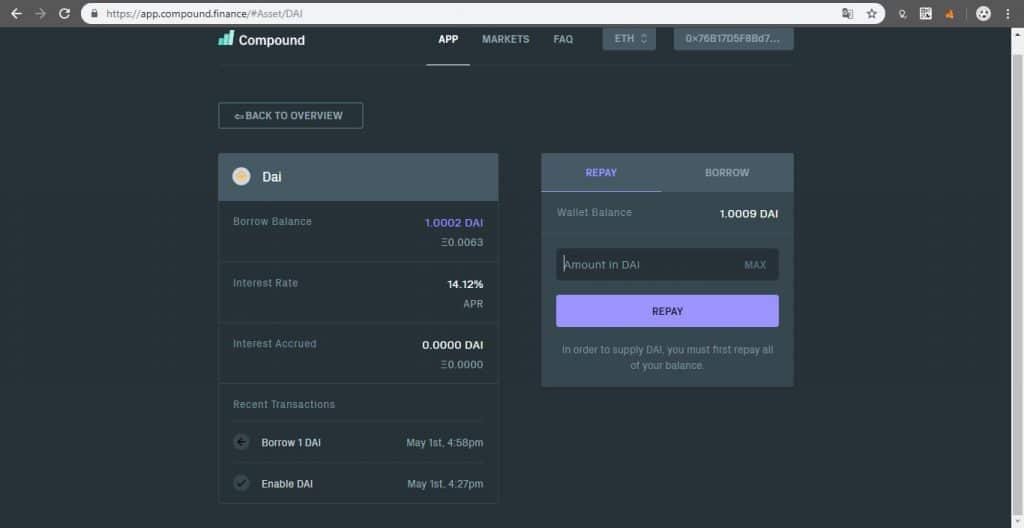Click the padlock site security icon
The image size is (1024, 528).
95,13
